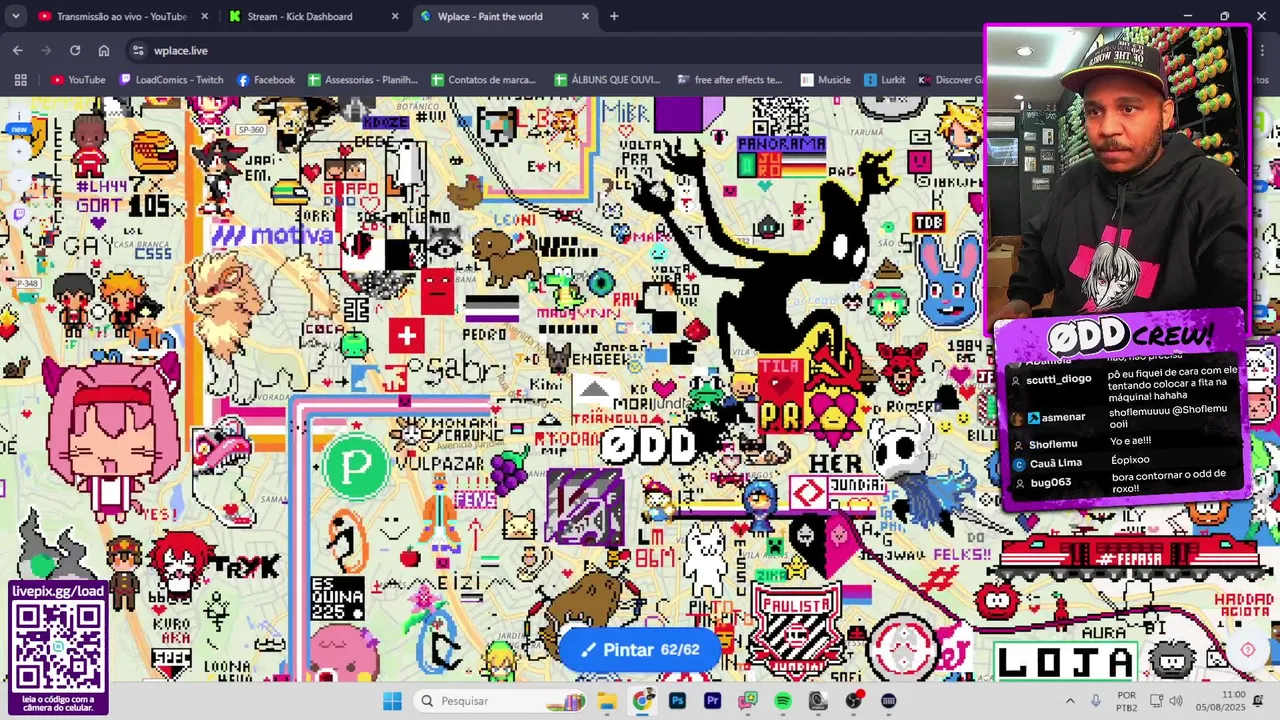Open a new browser tab
This screenshot has width=1280, height=720.
[614, 16]
